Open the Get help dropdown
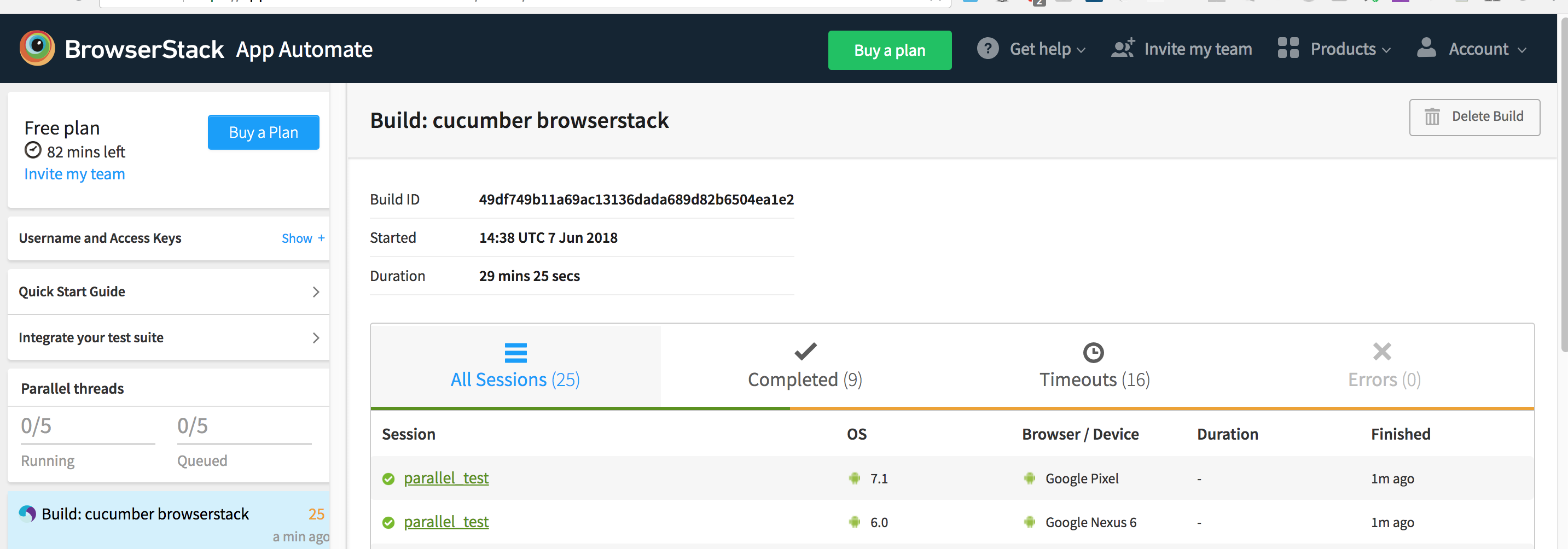This screenshot has height=549, width=1568. (x=1031, y=49)
